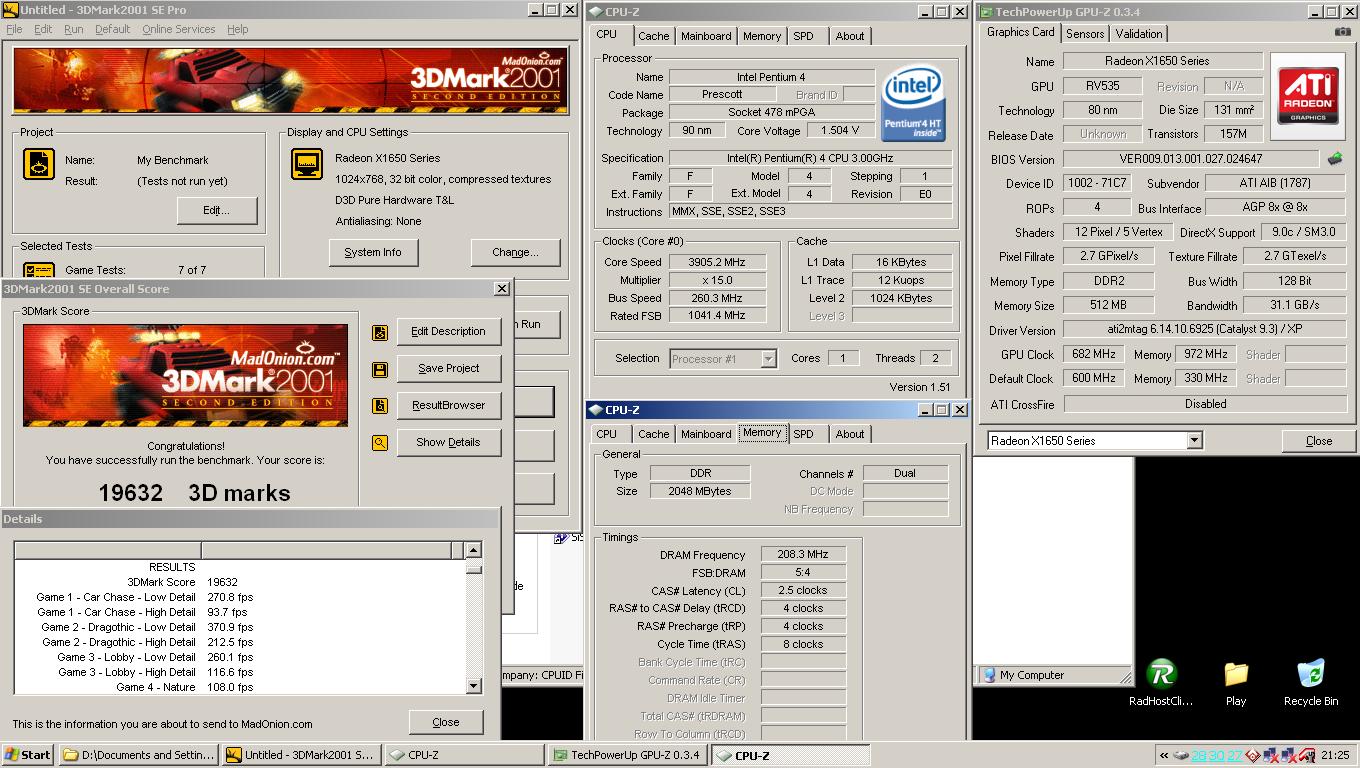Click the ATI Radeon logo in GPU-Z

pyautogui.click(x=1308, y=97)
